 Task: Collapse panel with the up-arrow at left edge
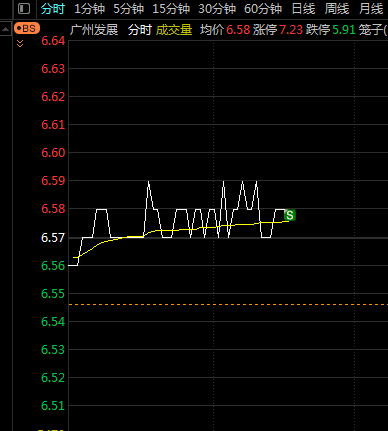pyautogui.click(x=6, y=29)
